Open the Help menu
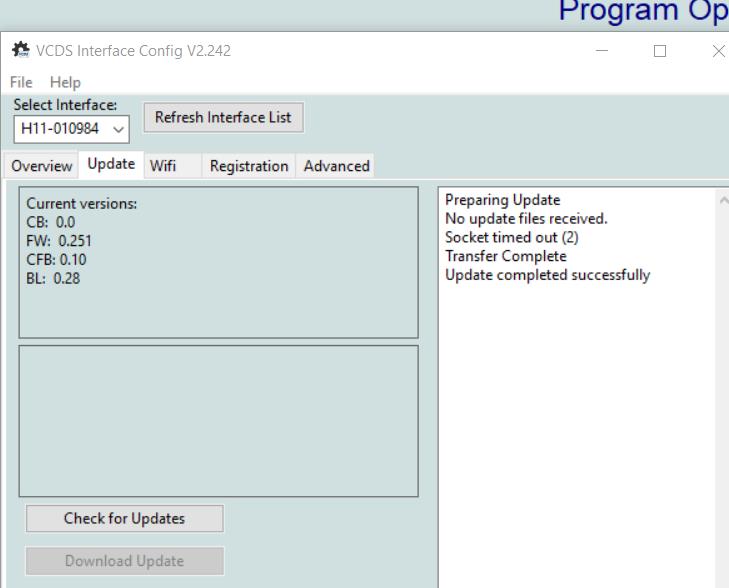Screen dimensions: 729x588 tap(65, 82)
